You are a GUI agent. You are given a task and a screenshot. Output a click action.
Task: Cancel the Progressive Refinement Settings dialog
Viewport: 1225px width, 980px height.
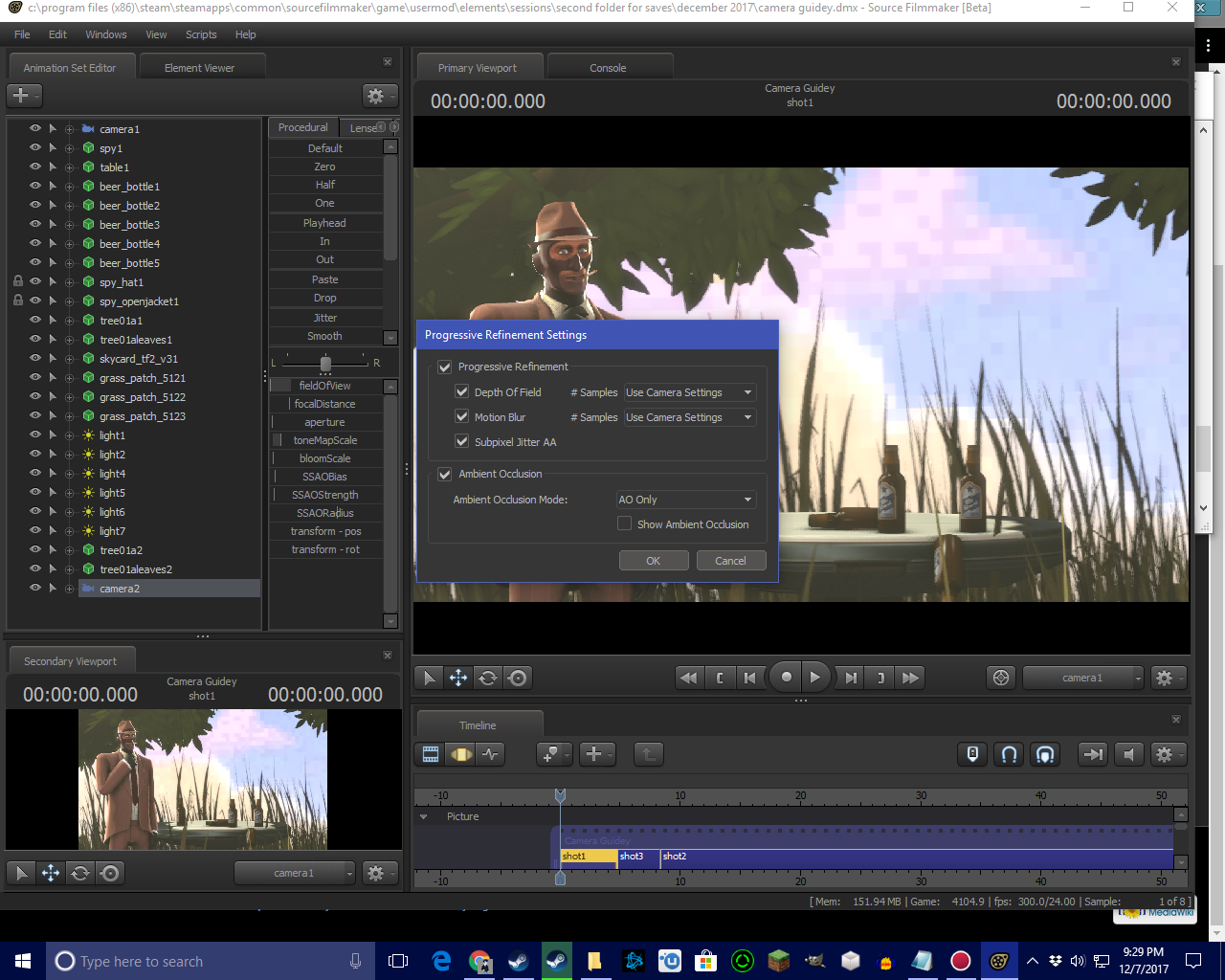pyautogui.click(x=730, y=561)
